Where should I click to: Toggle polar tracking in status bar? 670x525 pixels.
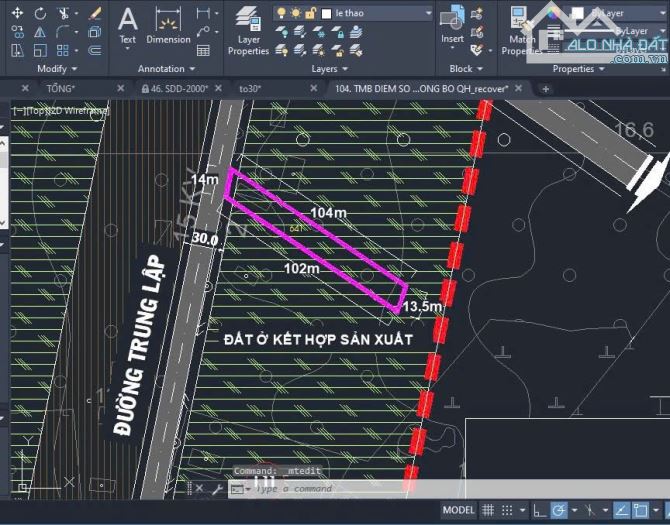pos(560,510)
